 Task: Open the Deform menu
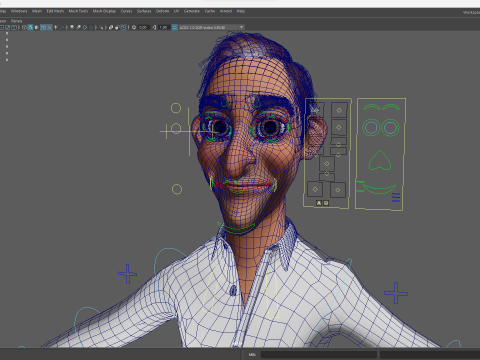coord(162,11)
